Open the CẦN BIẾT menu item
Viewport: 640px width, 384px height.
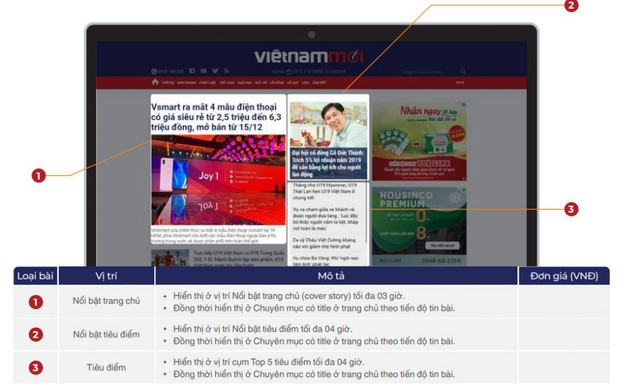click(x=319, y=82)
